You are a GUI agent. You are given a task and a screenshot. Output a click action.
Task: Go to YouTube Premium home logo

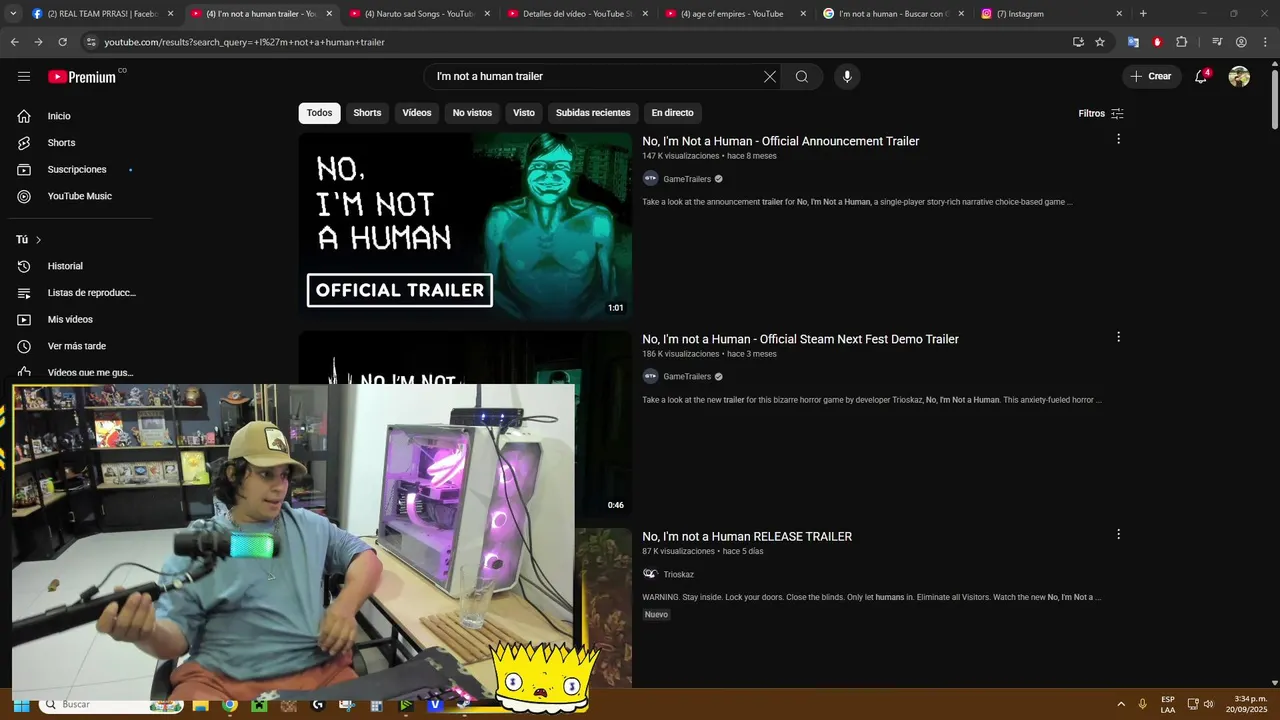pyautogui.click(x=82, y=77)
